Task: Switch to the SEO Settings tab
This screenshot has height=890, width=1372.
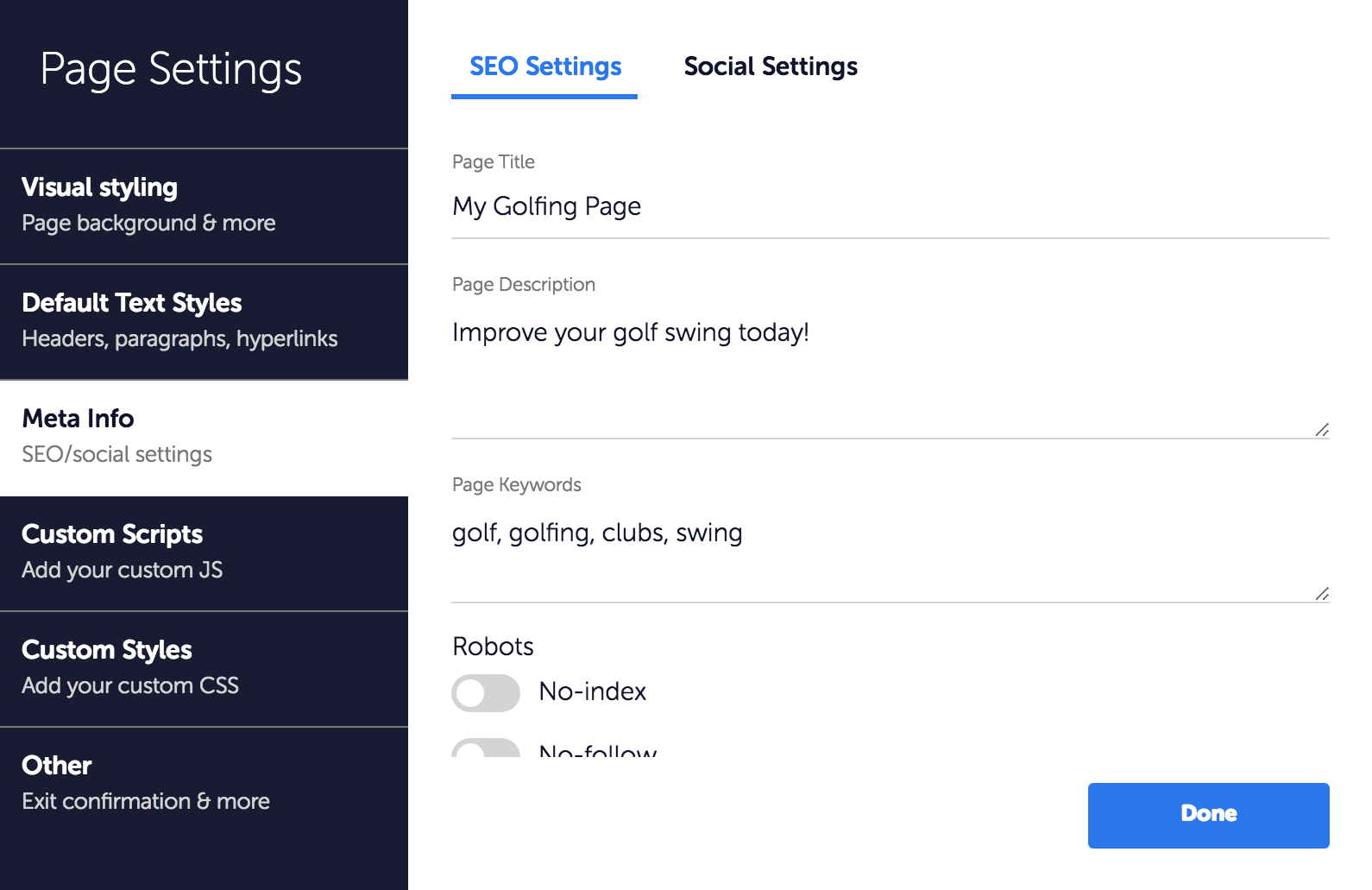Action: (545, 67)
